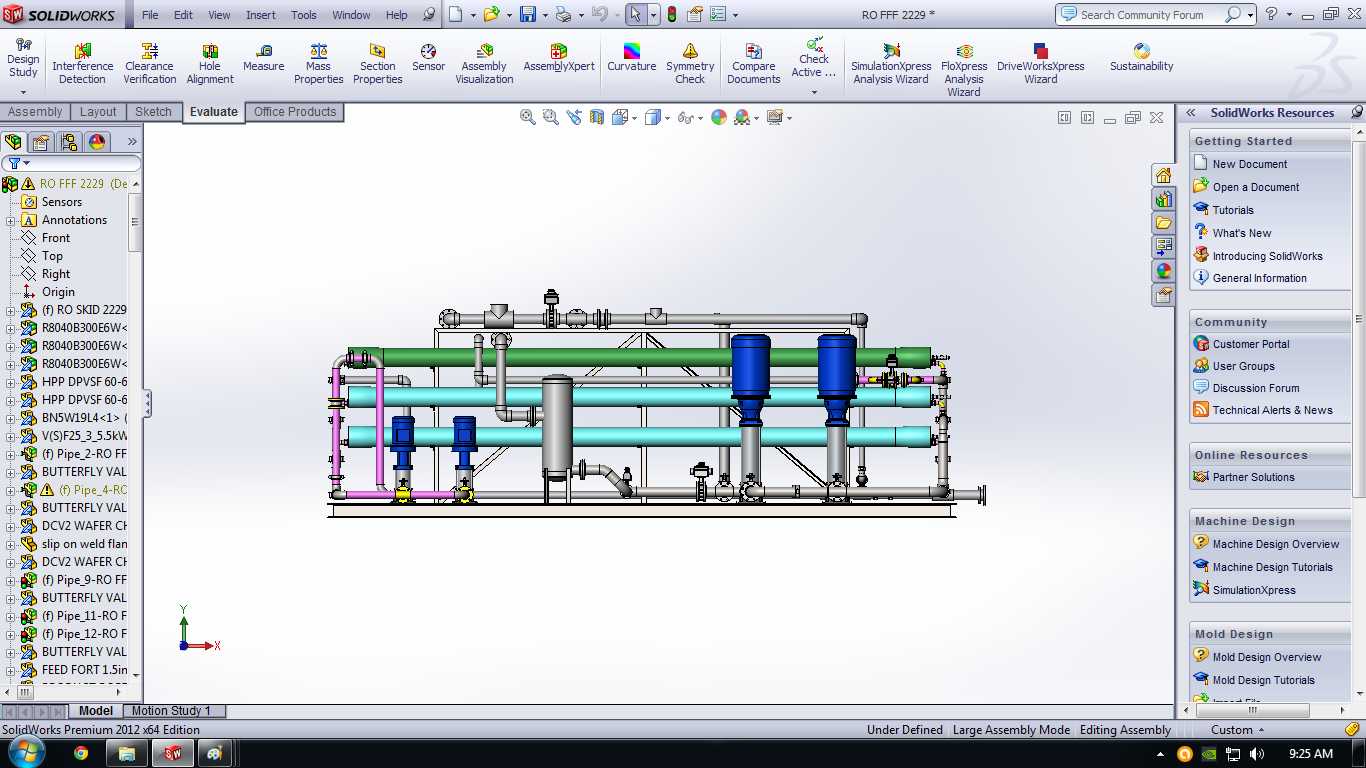Switch to the Assembly tab
This screenshot has height=768, width=1366.
(x=35, y=112)
